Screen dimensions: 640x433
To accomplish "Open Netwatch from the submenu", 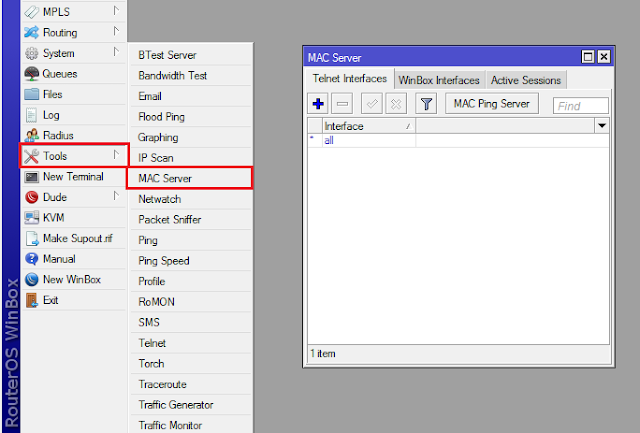I will 191,199.
